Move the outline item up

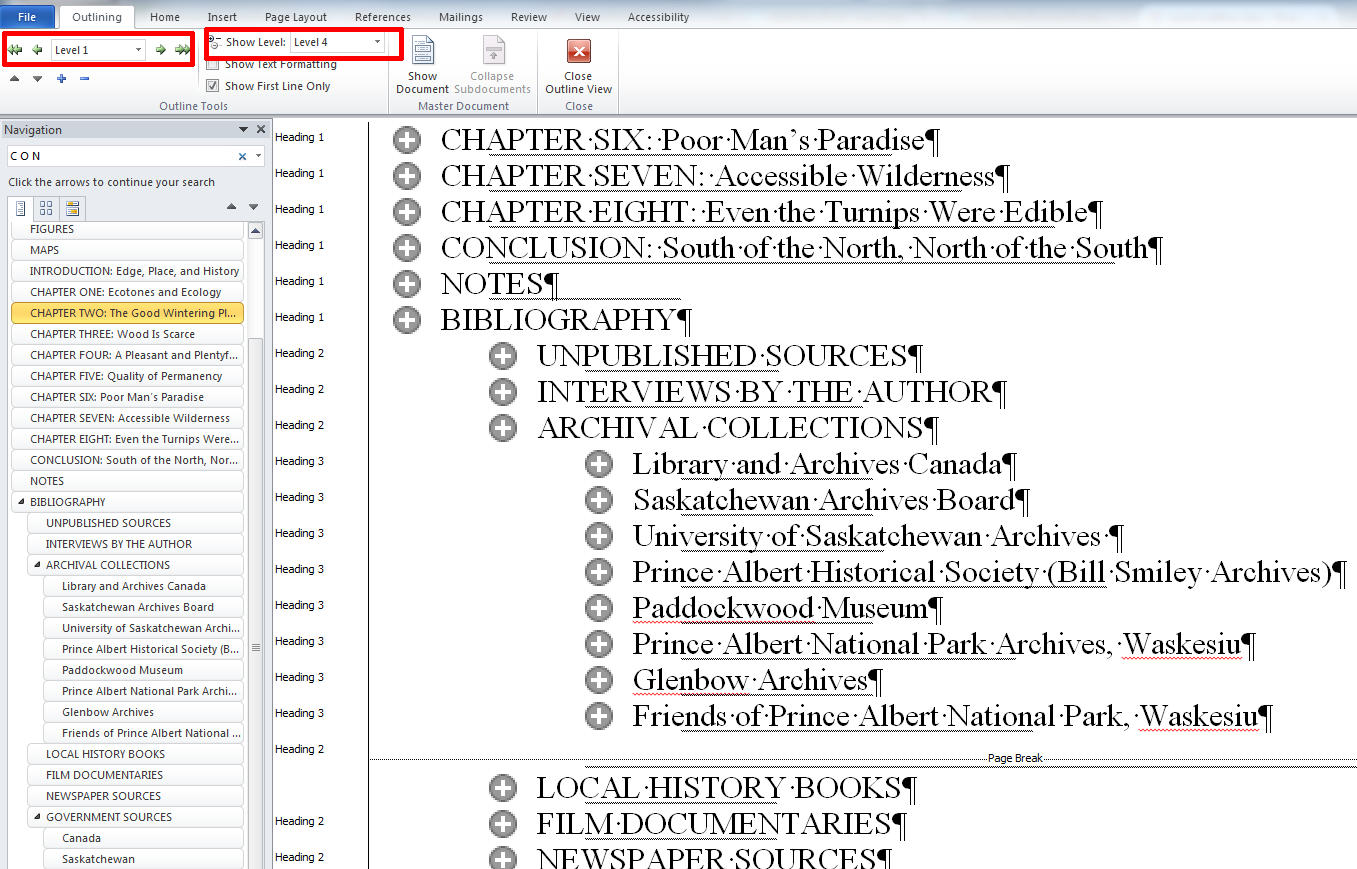tap(15, 78)
